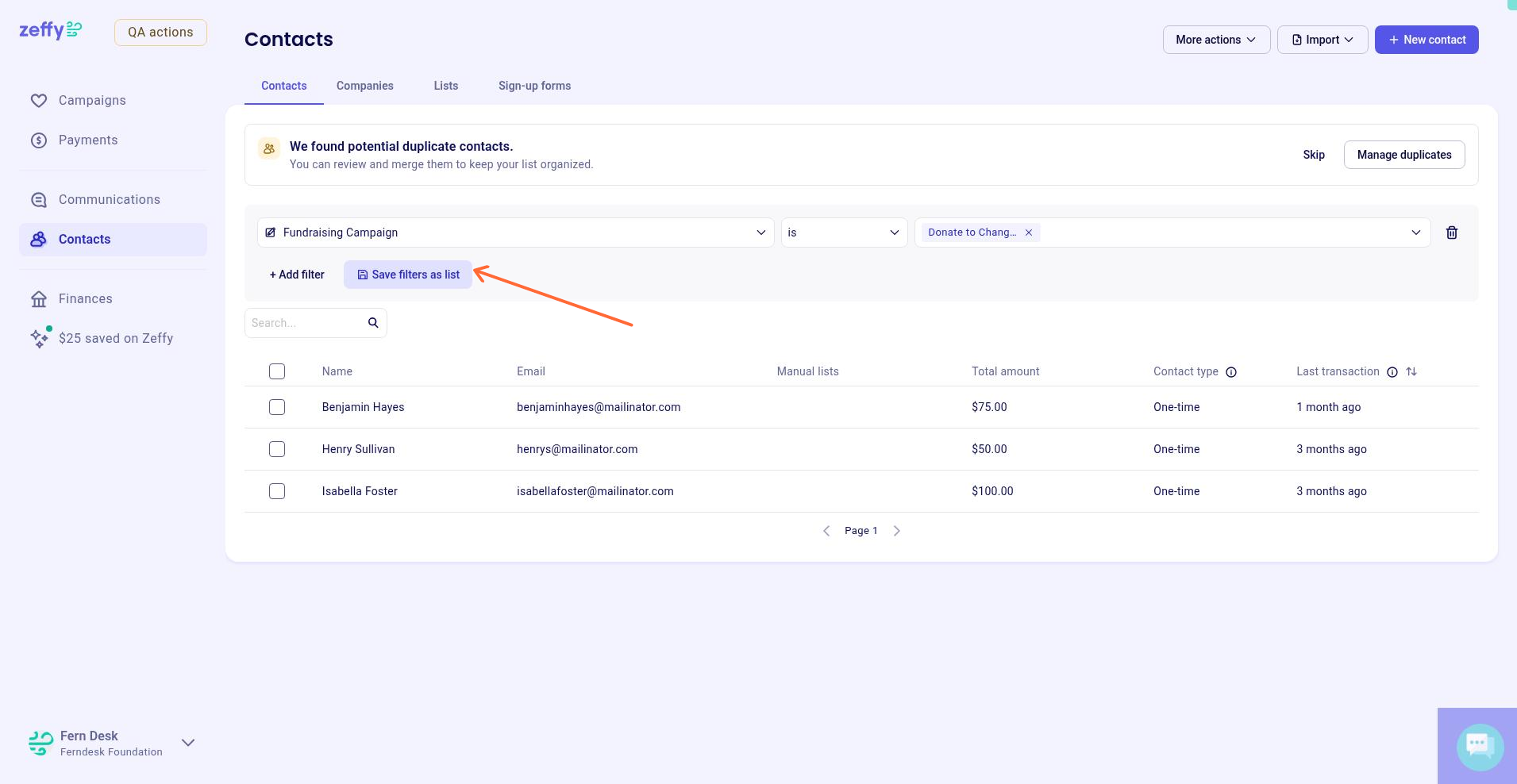Click the search magnifier icon

(373, 323)
